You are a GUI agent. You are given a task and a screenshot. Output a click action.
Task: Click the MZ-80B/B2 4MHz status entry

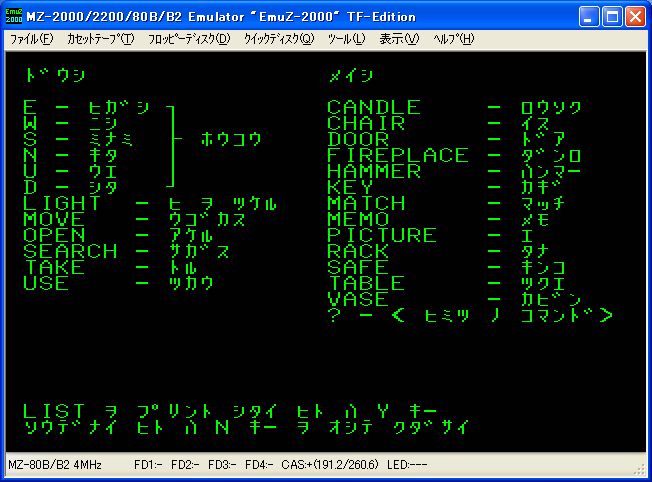point(54,465)
